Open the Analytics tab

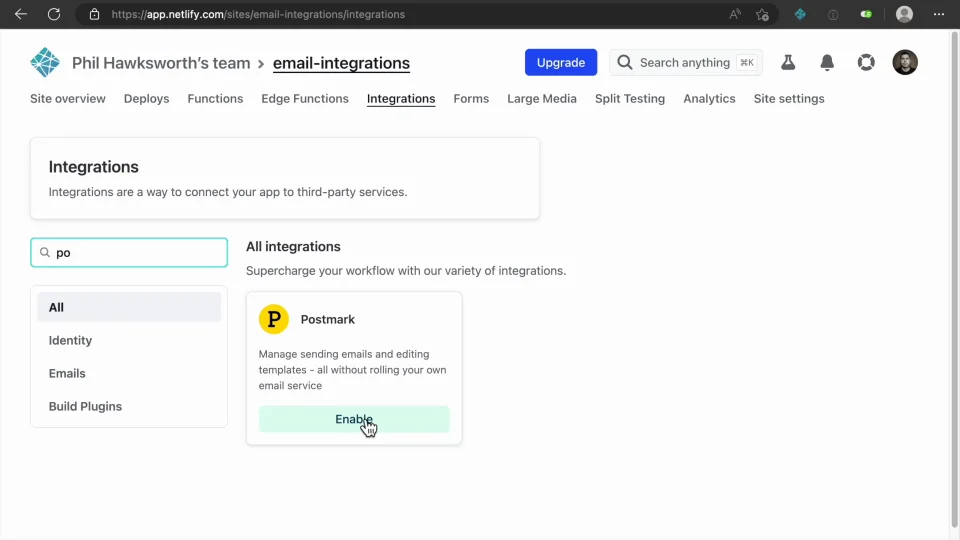pos(709,99)
